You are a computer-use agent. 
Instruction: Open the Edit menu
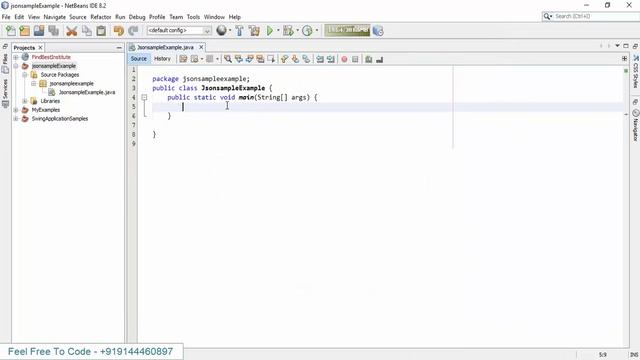[x=19, y=17]
